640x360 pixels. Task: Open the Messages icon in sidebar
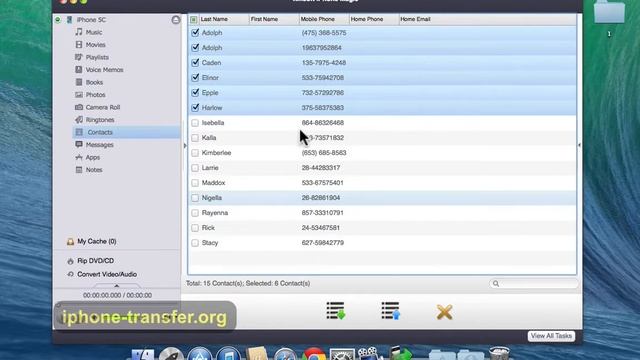(x=79, y=144)
